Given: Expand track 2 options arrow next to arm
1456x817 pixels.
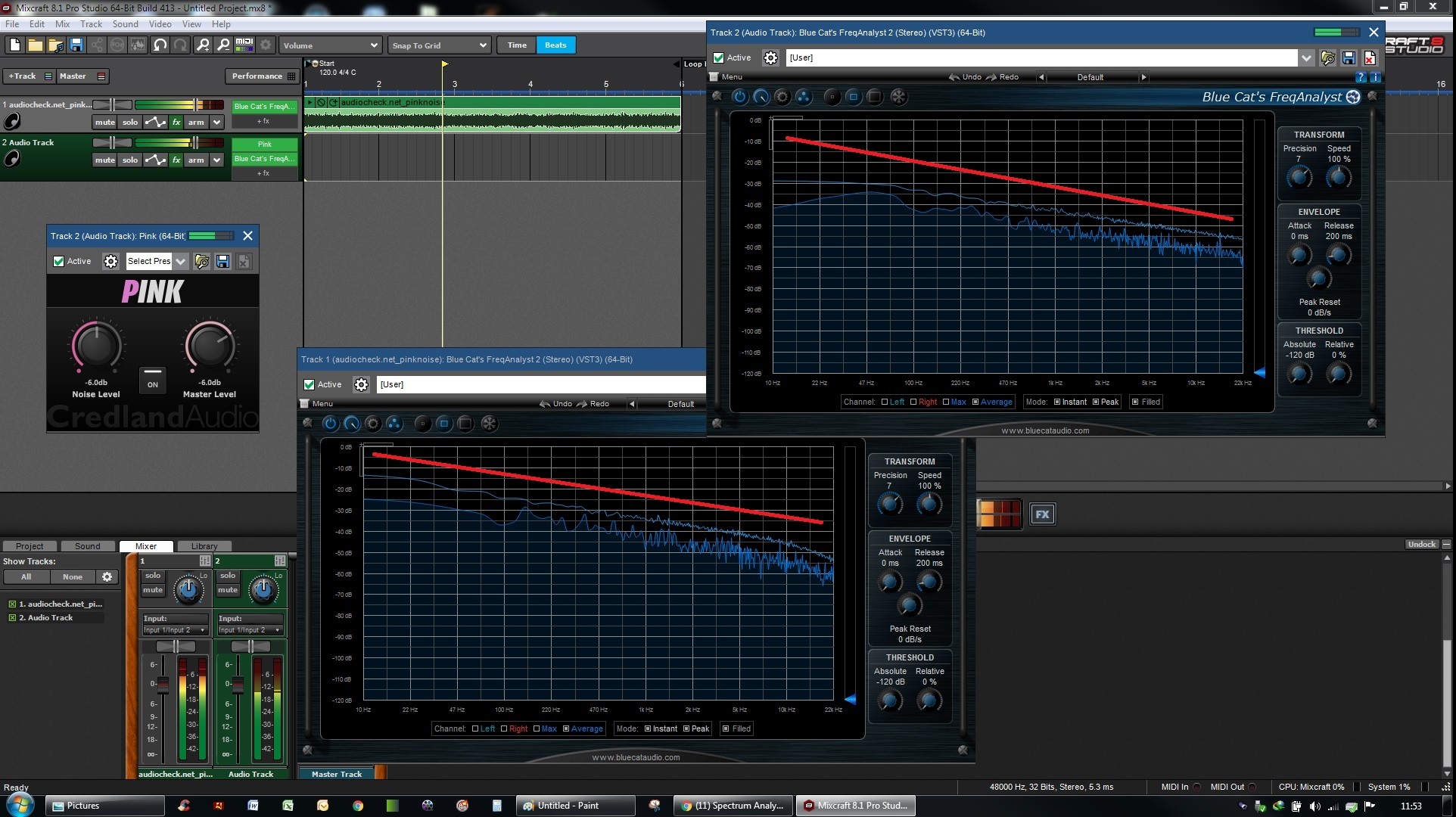Looking at the screenshot, I should click(x=217, y=160).
